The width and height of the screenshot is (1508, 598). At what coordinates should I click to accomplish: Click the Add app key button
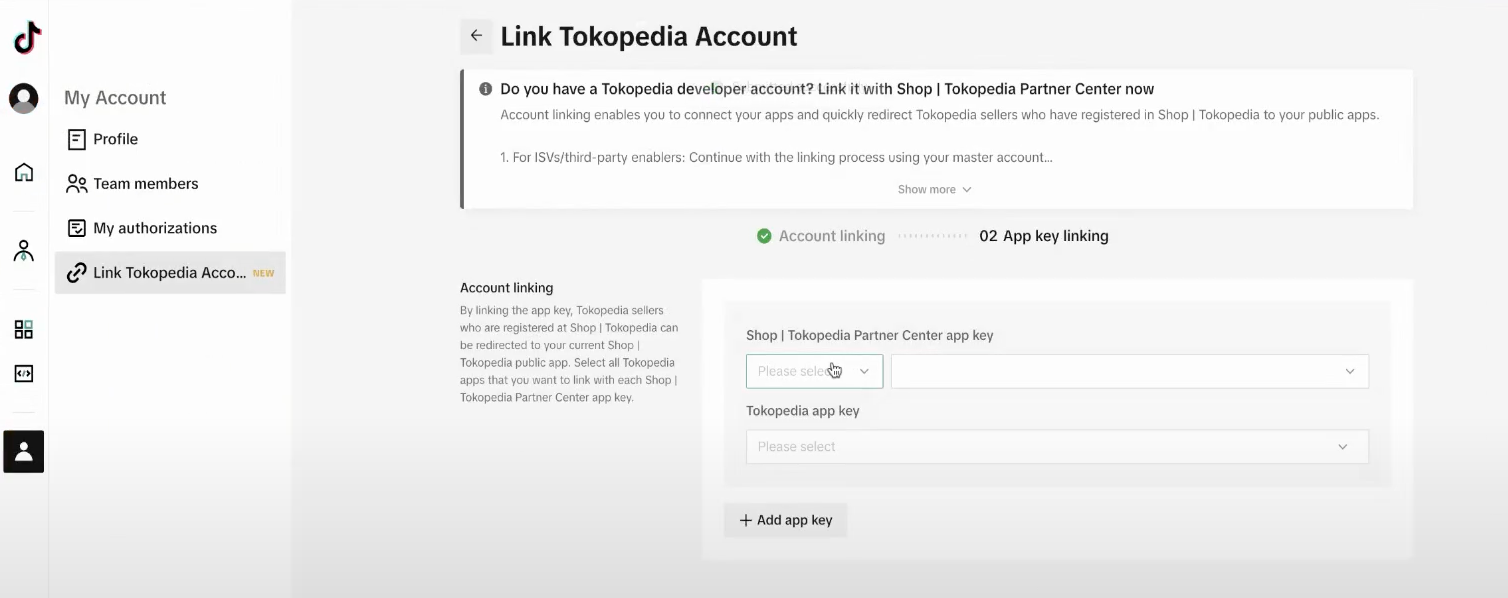coord(785,520)
